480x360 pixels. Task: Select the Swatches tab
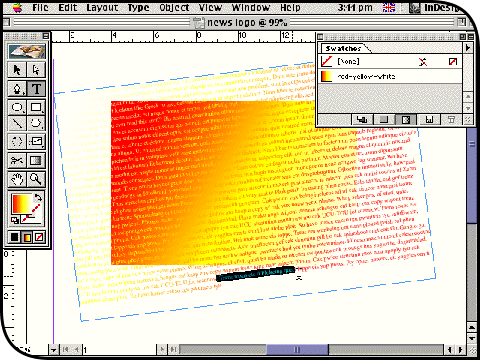343,48
